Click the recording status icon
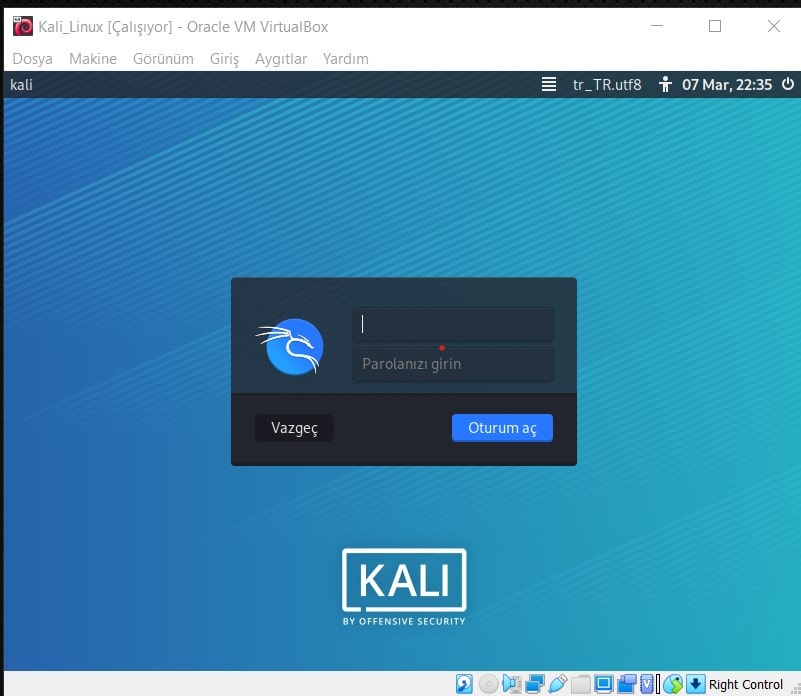Image resolution: width=801 pixels, height=696 pixels. pos(628,683)
